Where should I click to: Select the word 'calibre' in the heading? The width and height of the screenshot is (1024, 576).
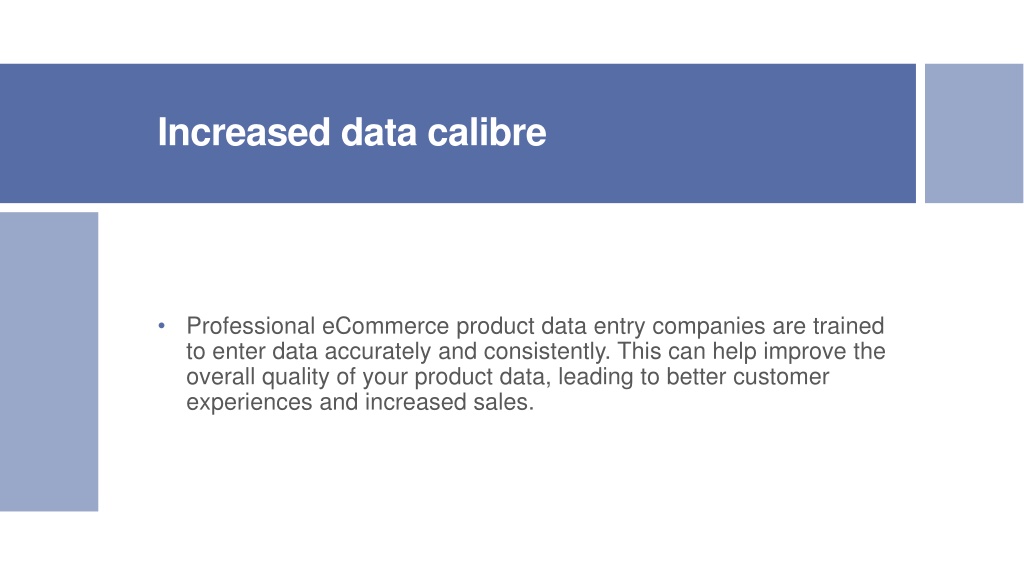487,133
